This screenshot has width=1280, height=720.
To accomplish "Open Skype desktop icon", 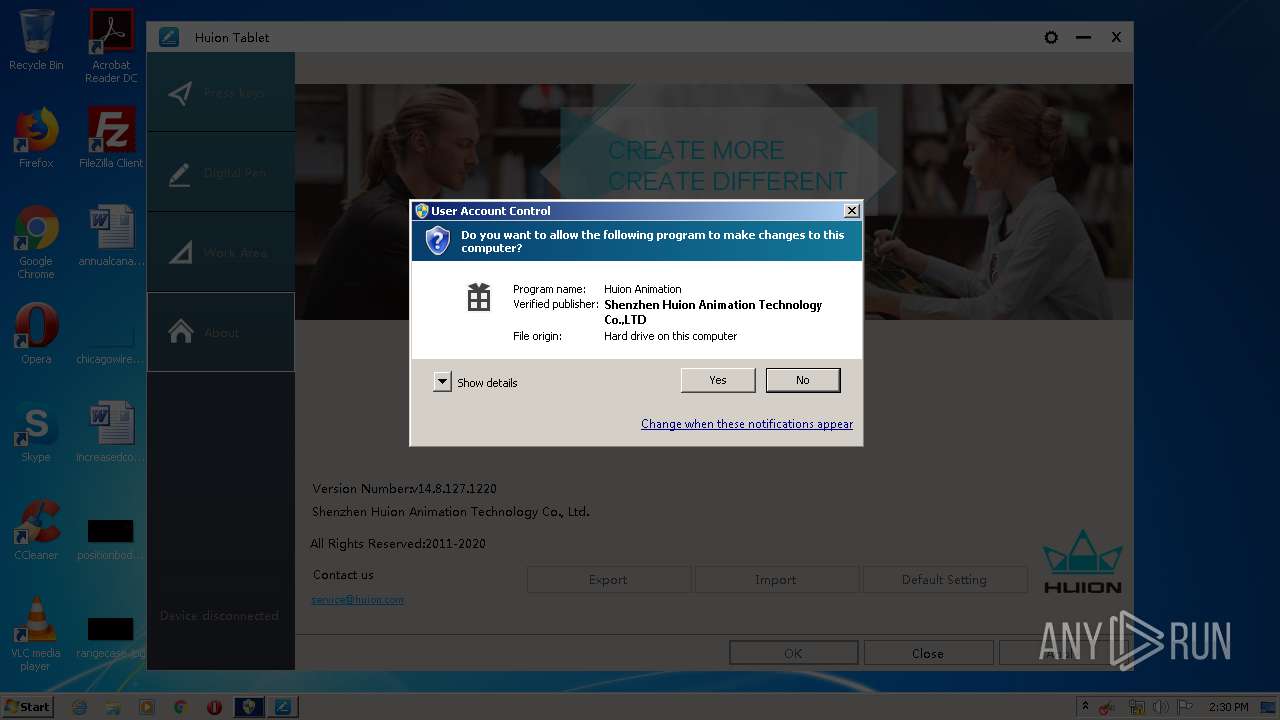I will pyautogui.click(x=36, y=433).
